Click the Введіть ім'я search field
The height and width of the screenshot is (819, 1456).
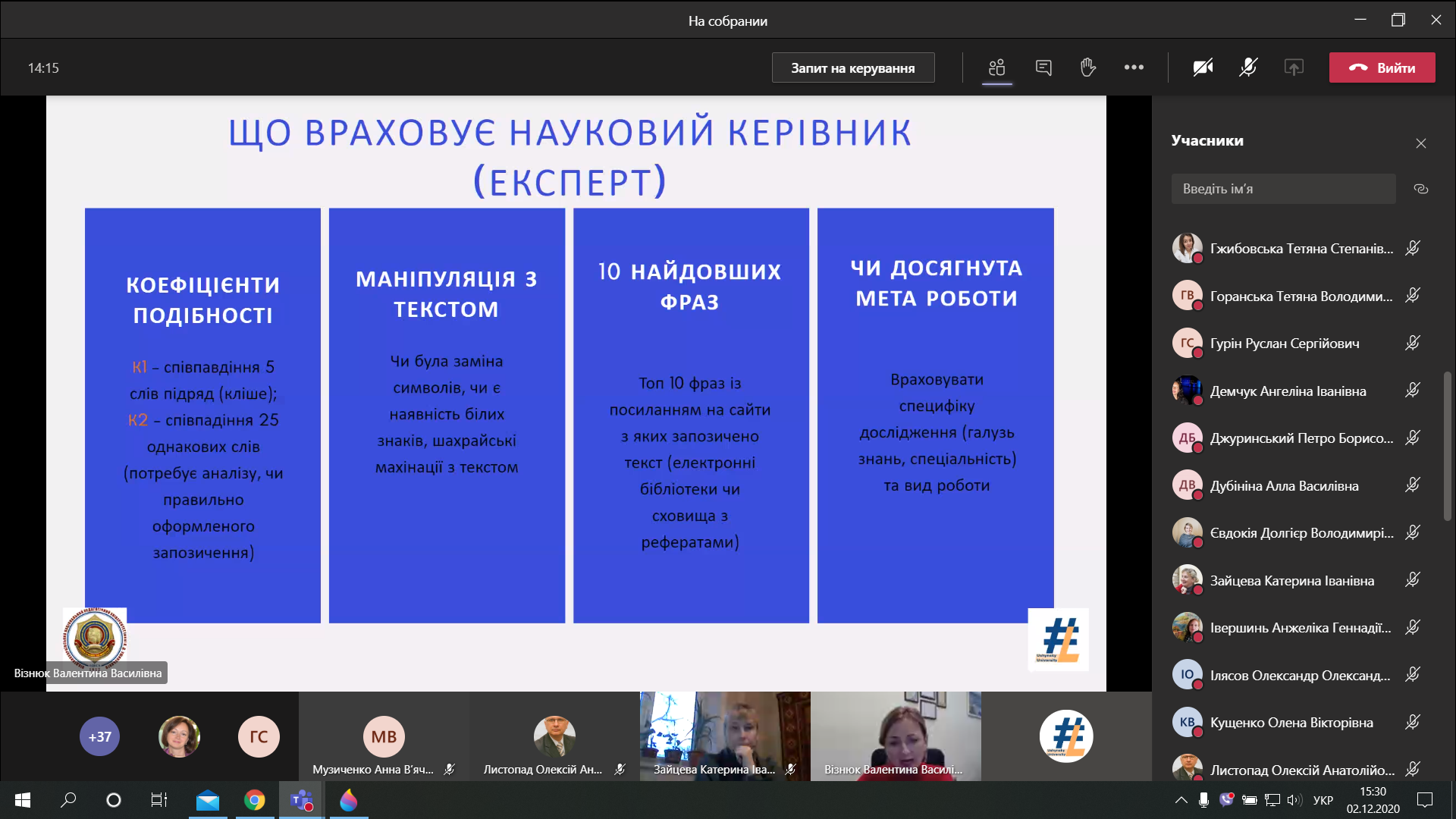pos(1283,189)
